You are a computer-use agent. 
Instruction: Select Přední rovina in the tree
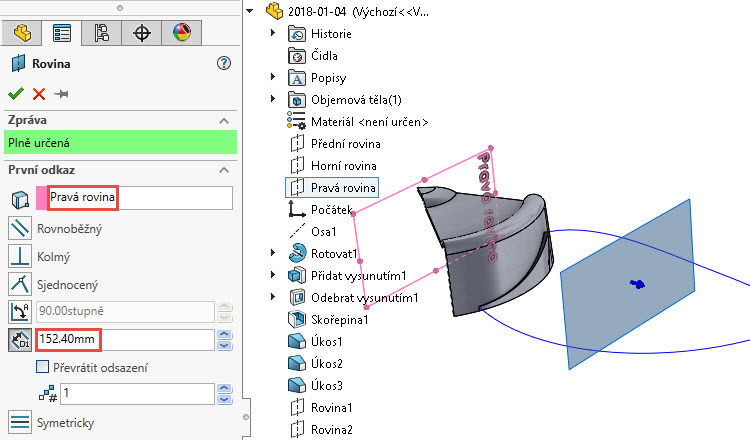(x=345, y=144)
